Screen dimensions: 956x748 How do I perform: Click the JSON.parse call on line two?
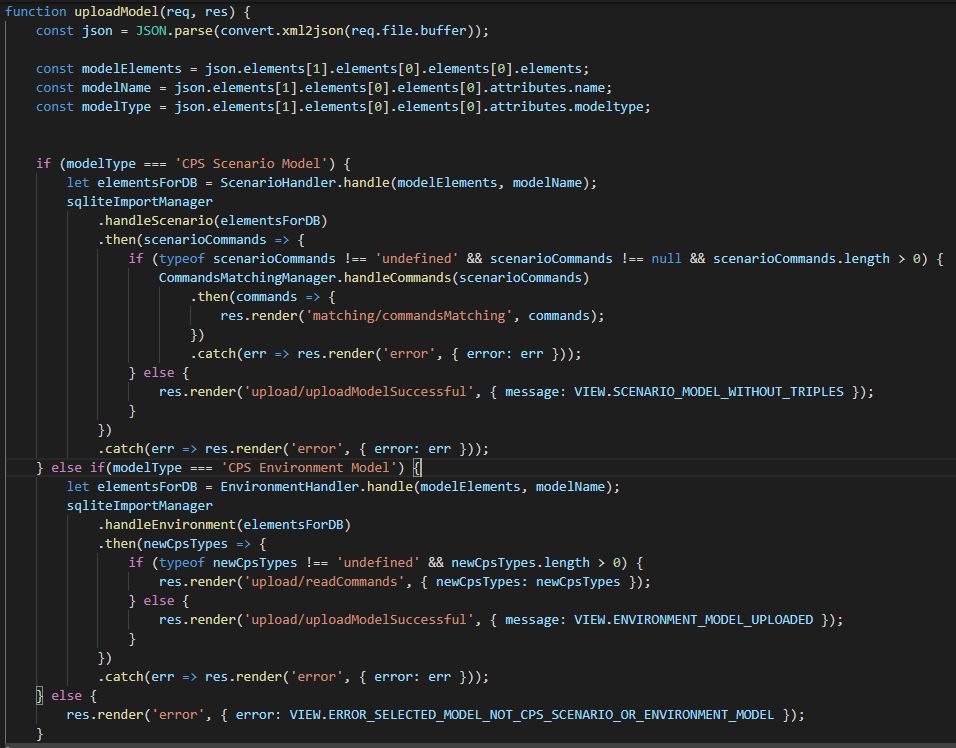click(x=174, y=30)
